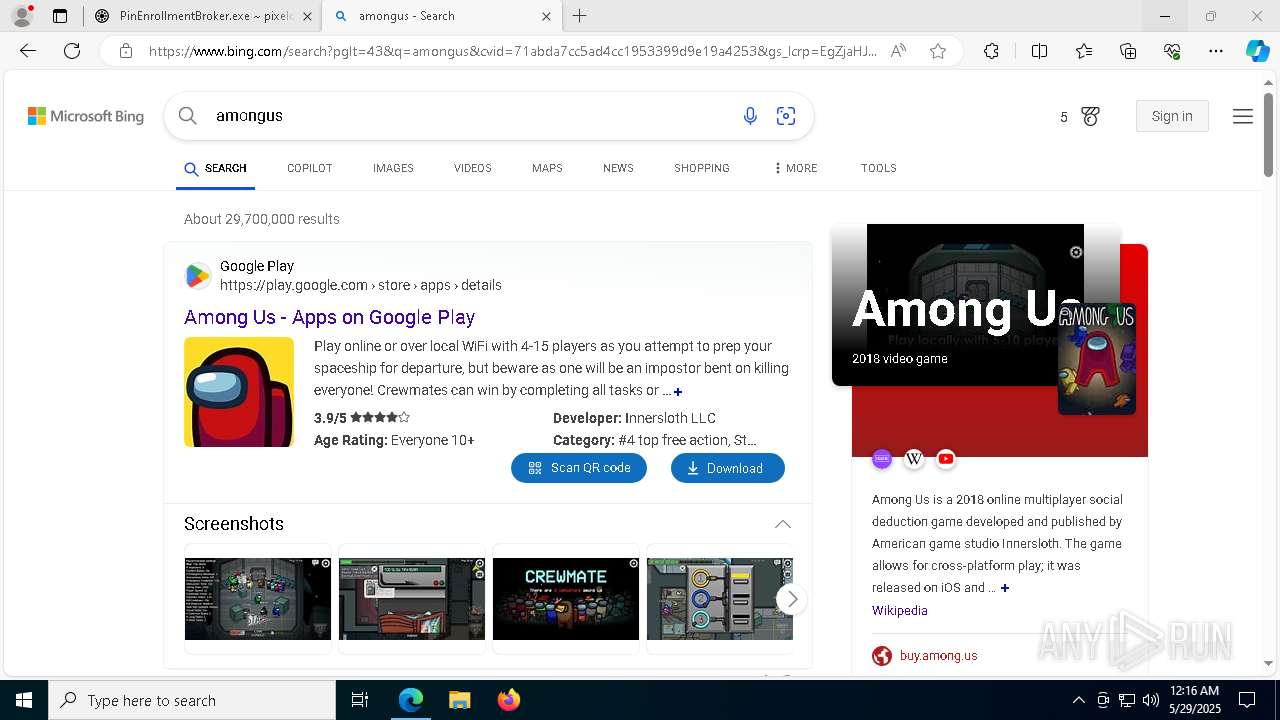Open the CREWMATE screenshot thumbnail
Viewport: 1280px width, 720px height.
coord(566,599)
